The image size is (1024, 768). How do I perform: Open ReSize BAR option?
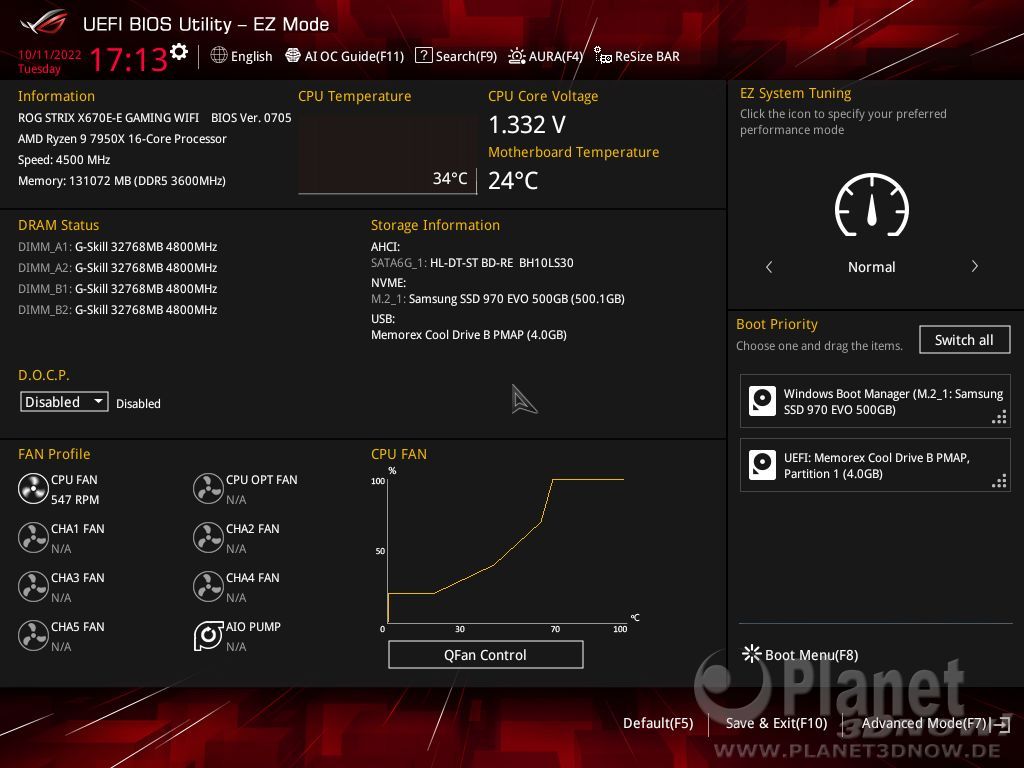(x=637, y=56)
